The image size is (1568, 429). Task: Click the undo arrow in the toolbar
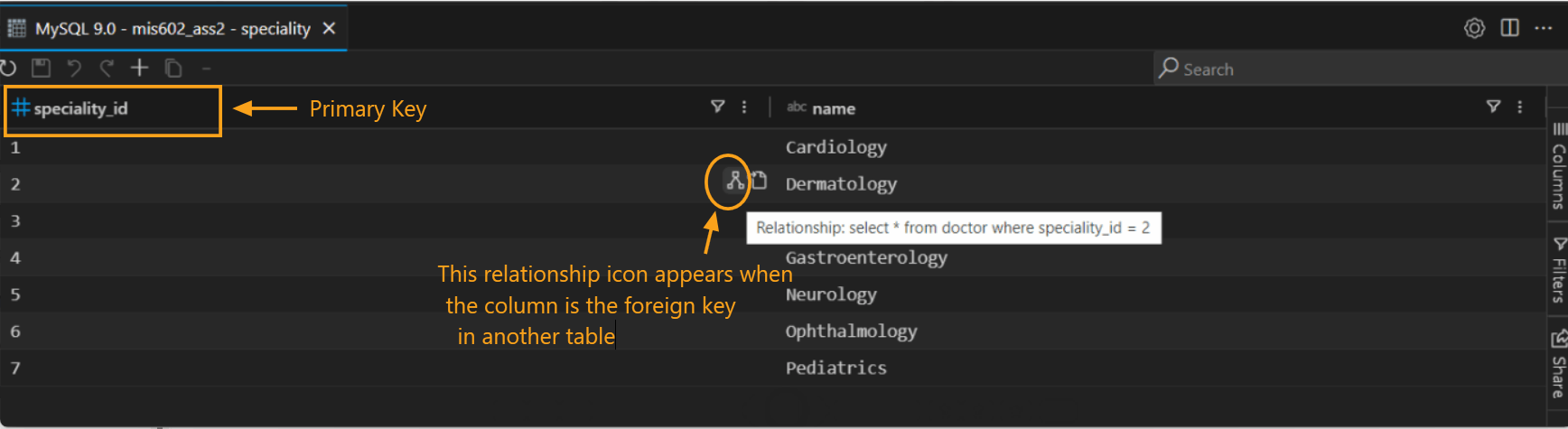74,68
